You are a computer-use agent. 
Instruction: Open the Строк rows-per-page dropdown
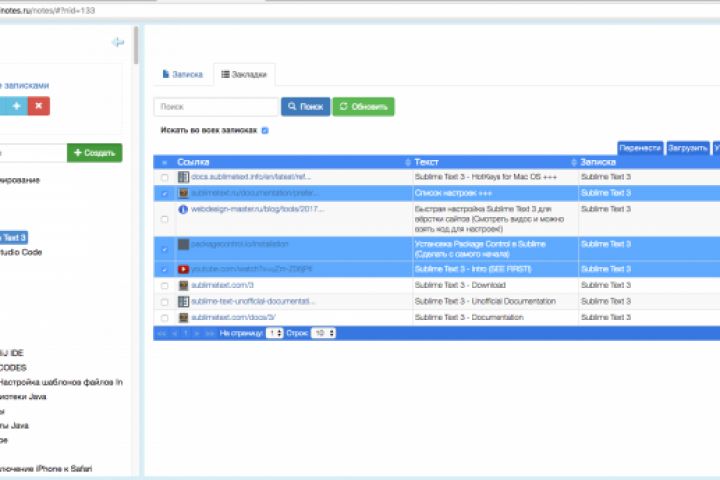(x=323, y=333)
